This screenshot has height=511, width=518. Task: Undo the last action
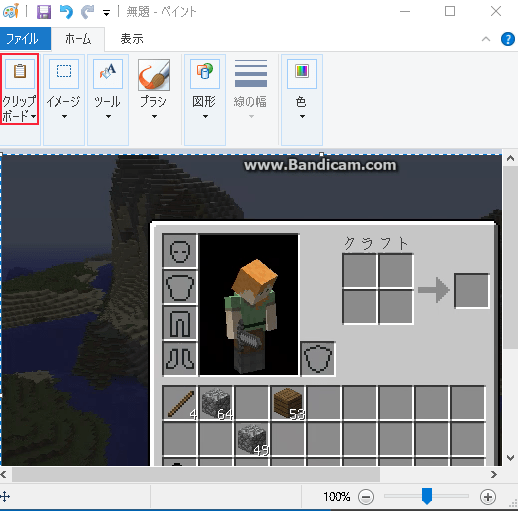click(x=66, y=12)
